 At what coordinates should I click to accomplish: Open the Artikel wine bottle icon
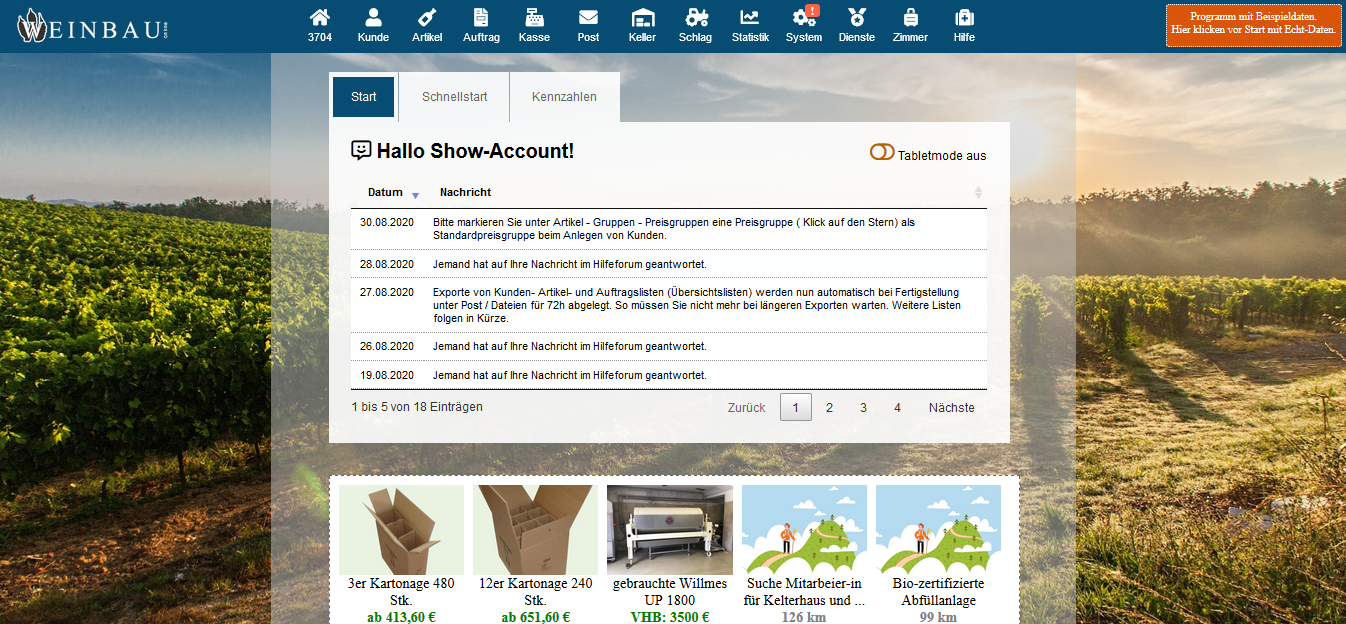[427, 18]
